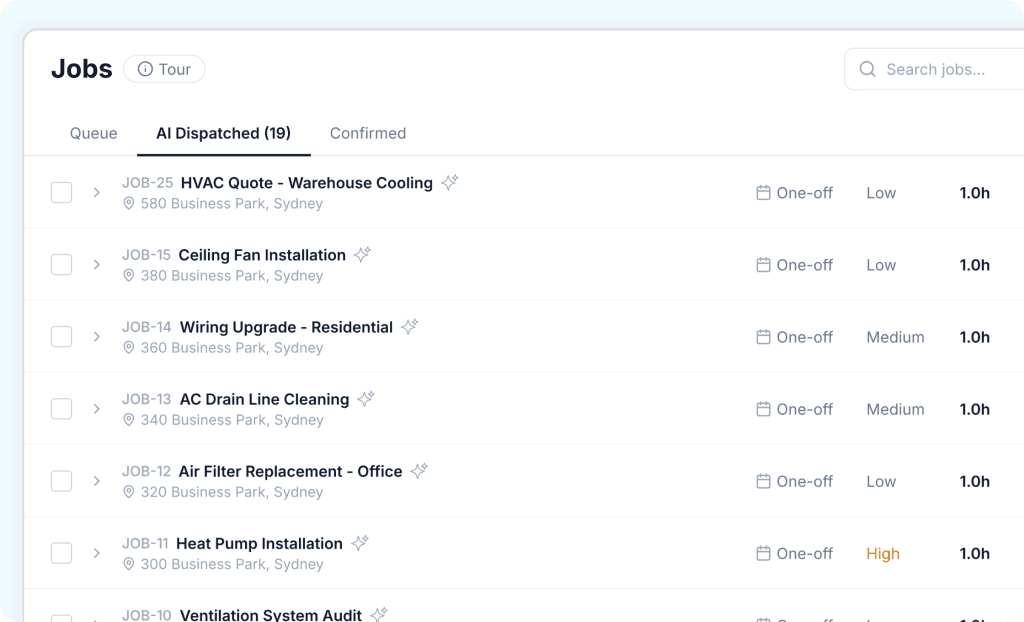This screenshot has width=1024, height=622.
Task: Click the One-off label in JOB-12 row
Action: coord(805,482)
